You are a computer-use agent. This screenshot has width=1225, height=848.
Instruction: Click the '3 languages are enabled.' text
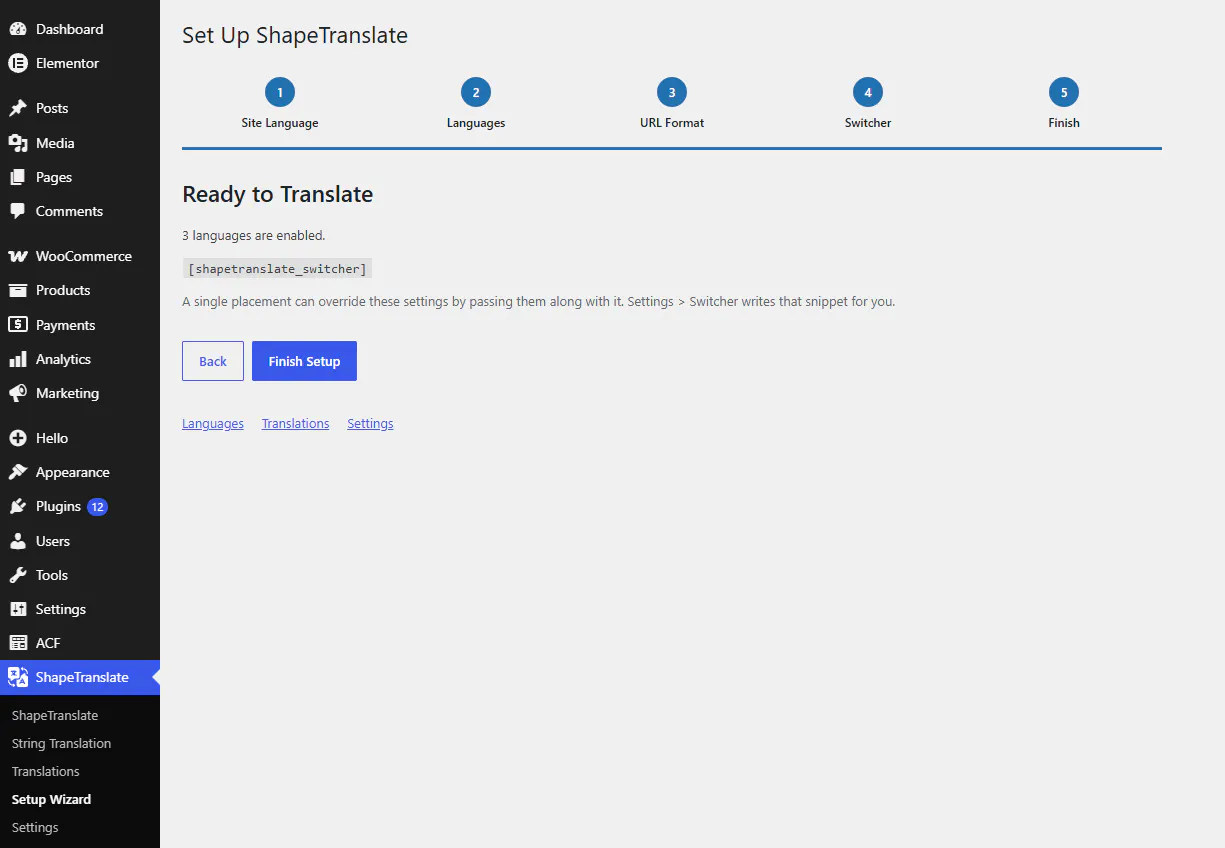(254, 236)
